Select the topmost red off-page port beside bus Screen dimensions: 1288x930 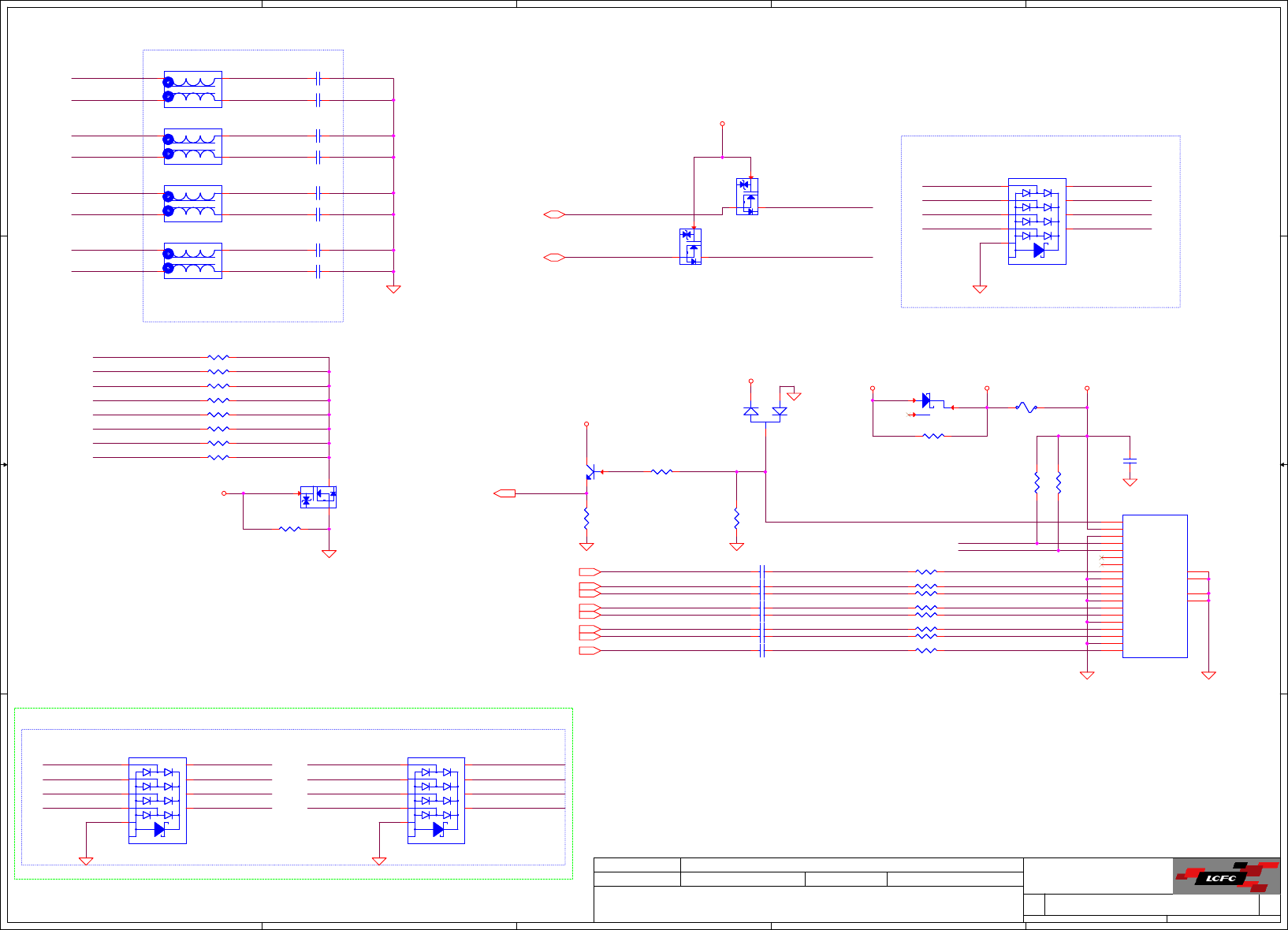tap(590, 572)
